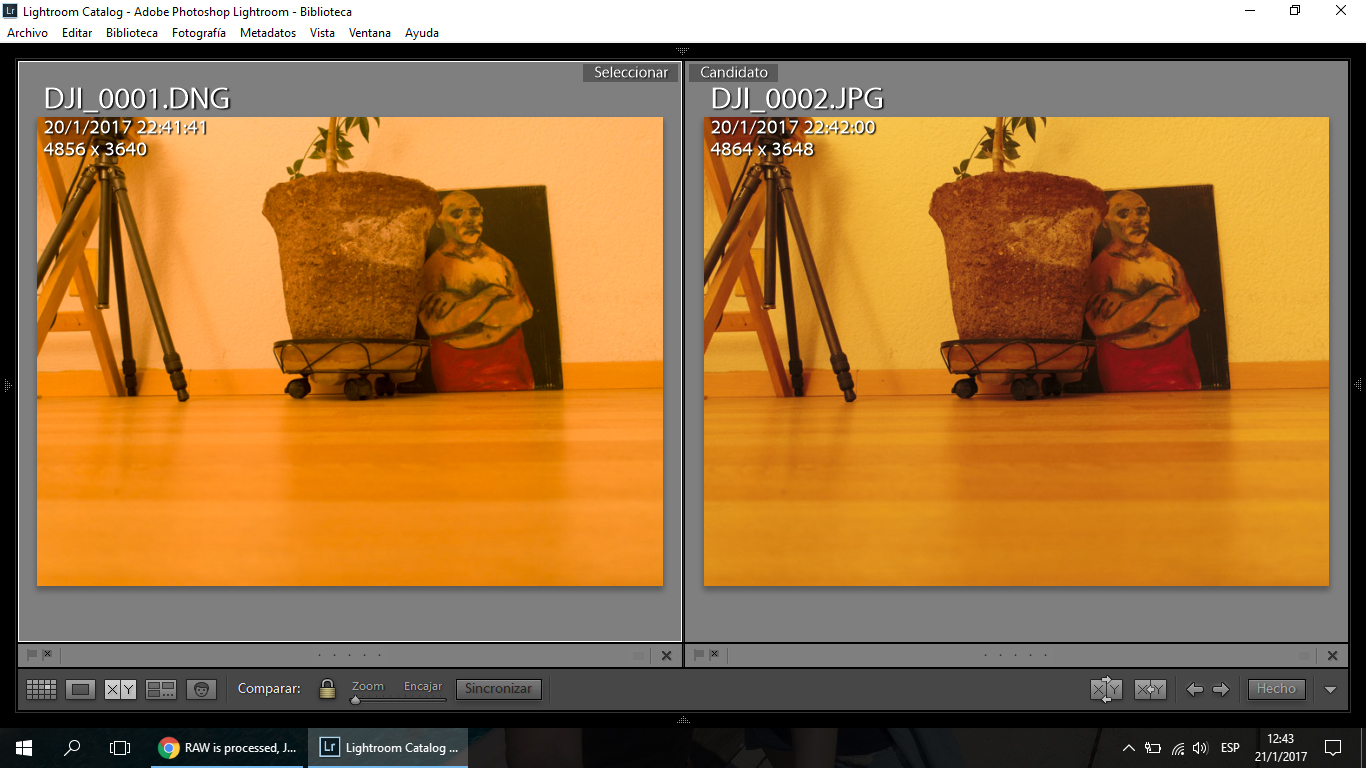Switch to the Chrome RAW is processed window
The width and height of the screenshot is (1366, 768).
[228, 747]
